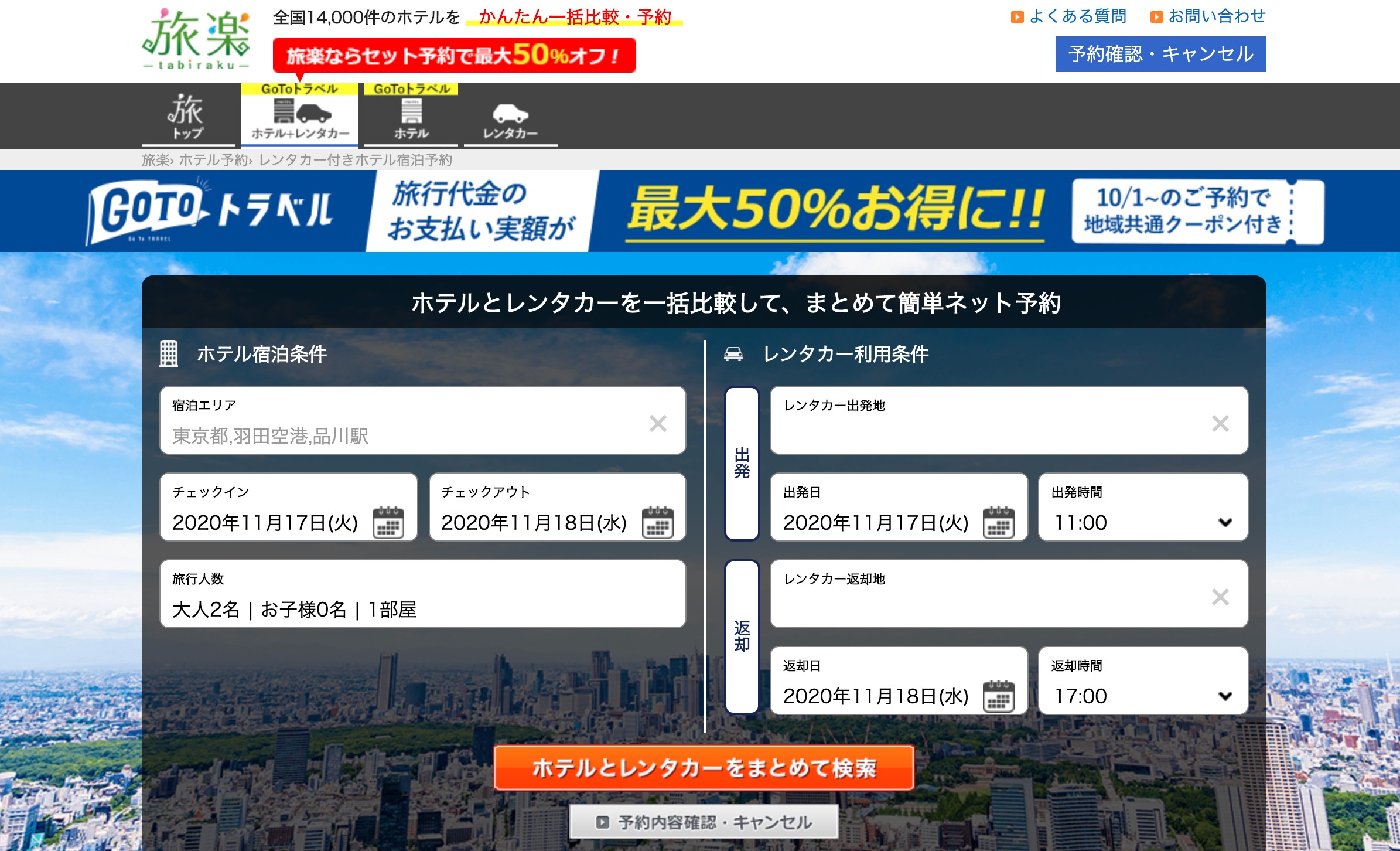
Task: Clear the 宿泊エリア field with X
Action: tap(658, 423)
